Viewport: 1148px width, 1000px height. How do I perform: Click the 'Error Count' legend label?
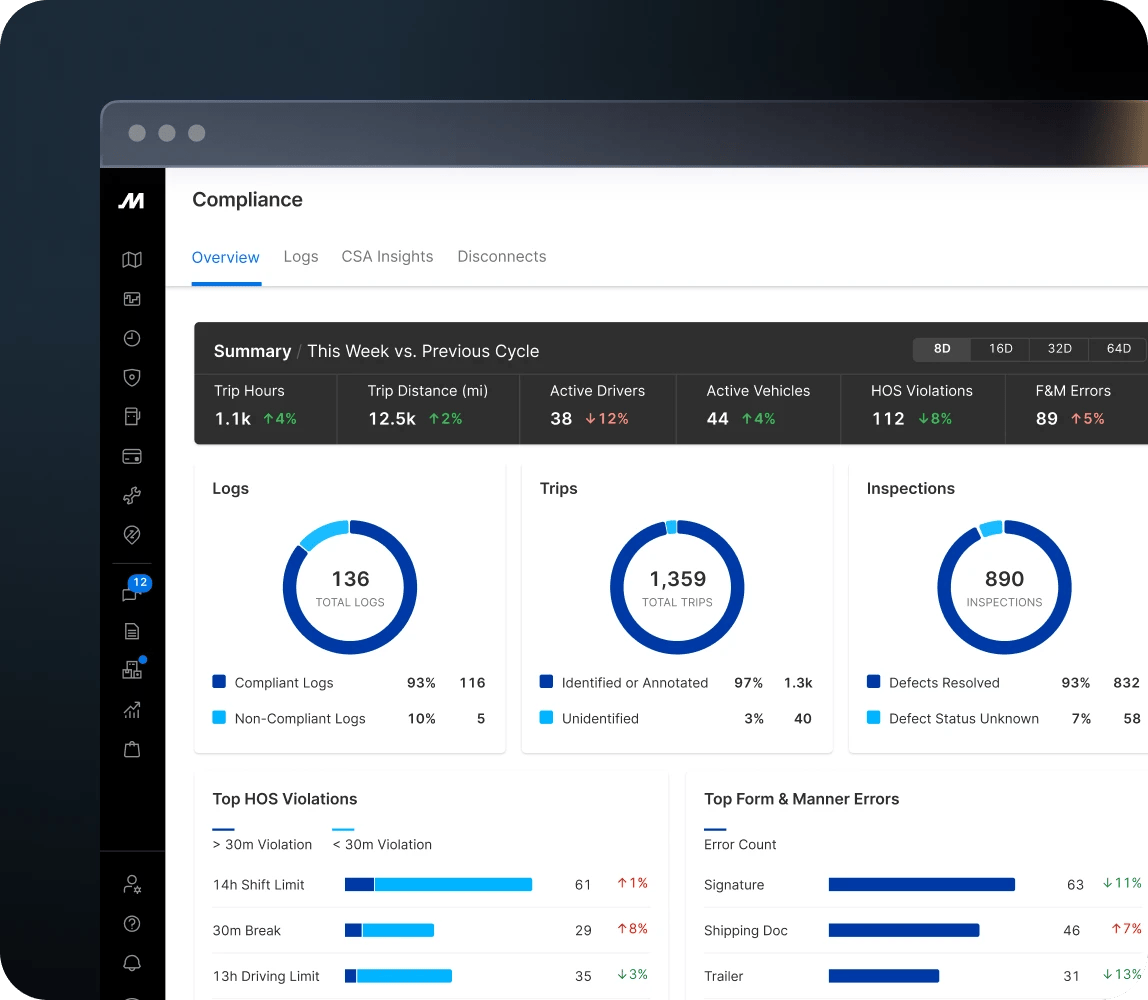click(740, 845)
